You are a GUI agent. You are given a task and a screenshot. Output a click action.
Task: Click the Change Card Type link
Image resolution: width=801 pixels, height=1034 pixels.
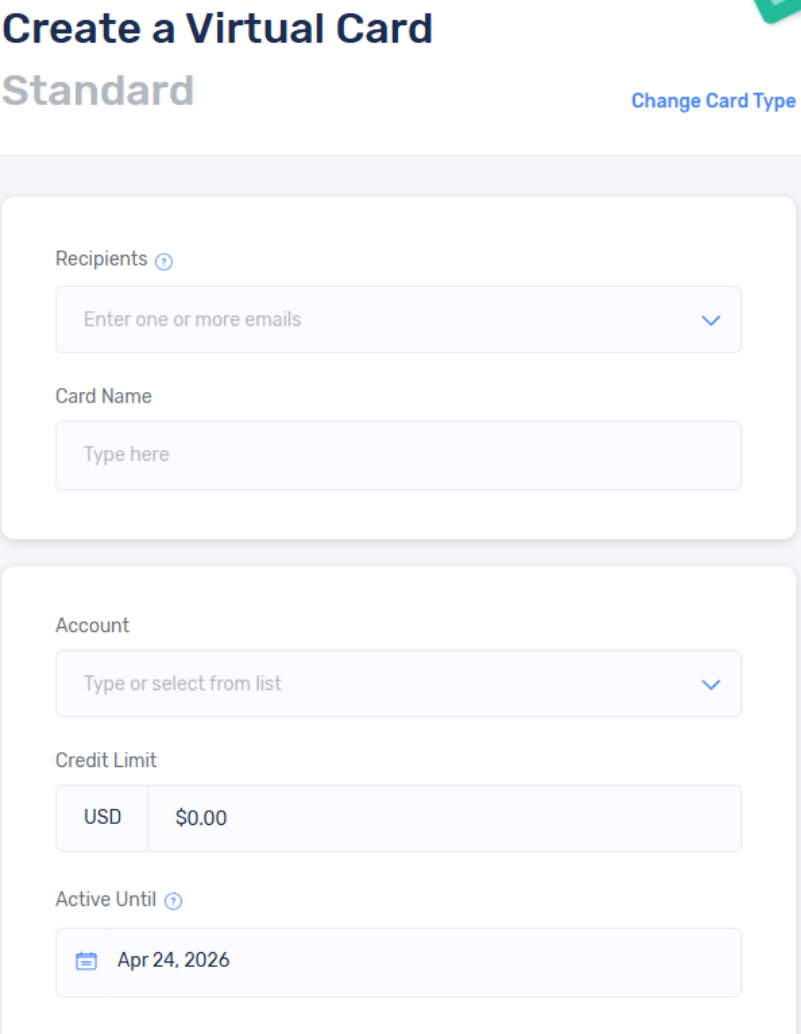[x=713, y=101]
